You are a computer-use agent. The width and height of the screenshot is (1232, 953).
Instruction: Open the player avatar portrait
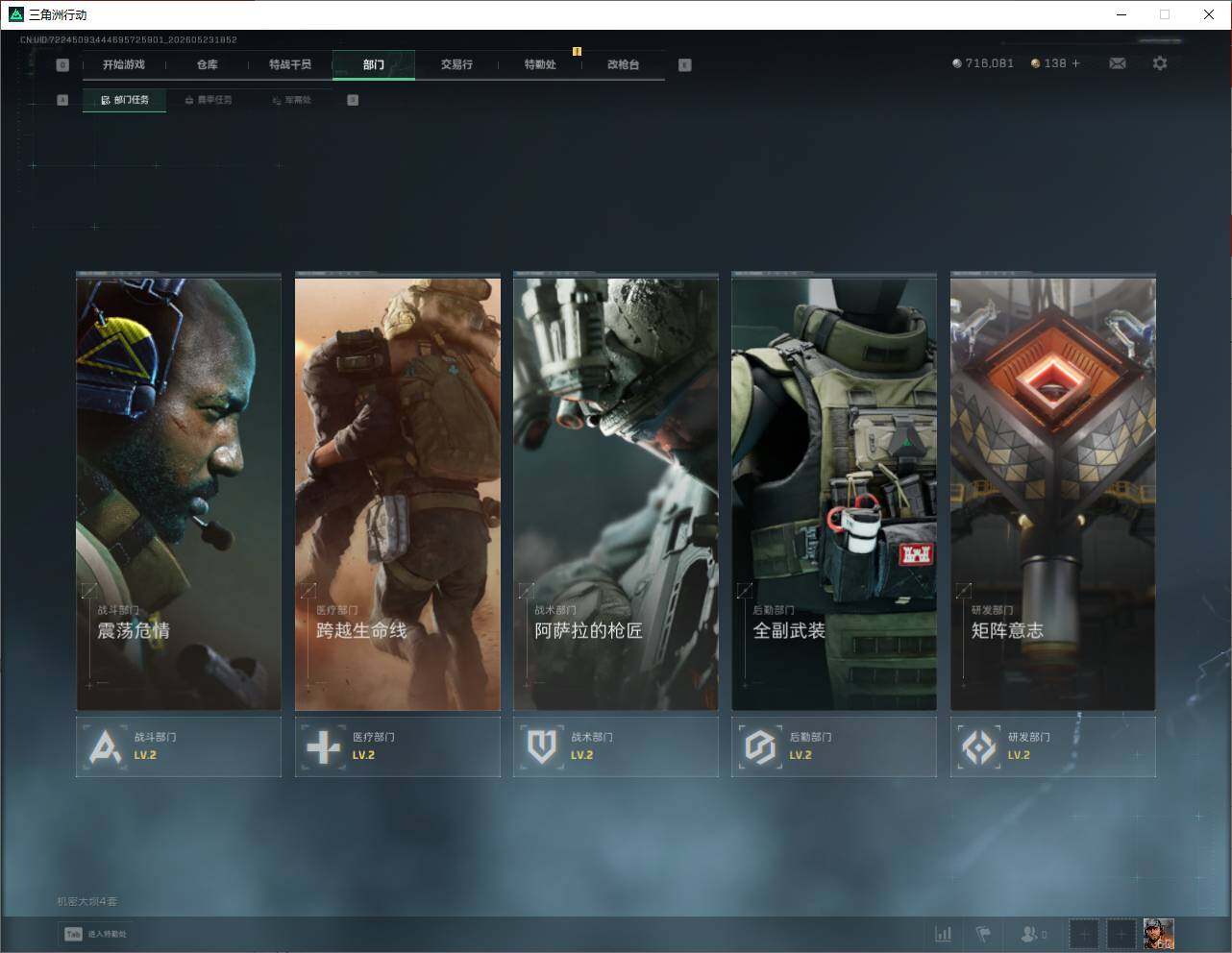(x=1158, y=934)
